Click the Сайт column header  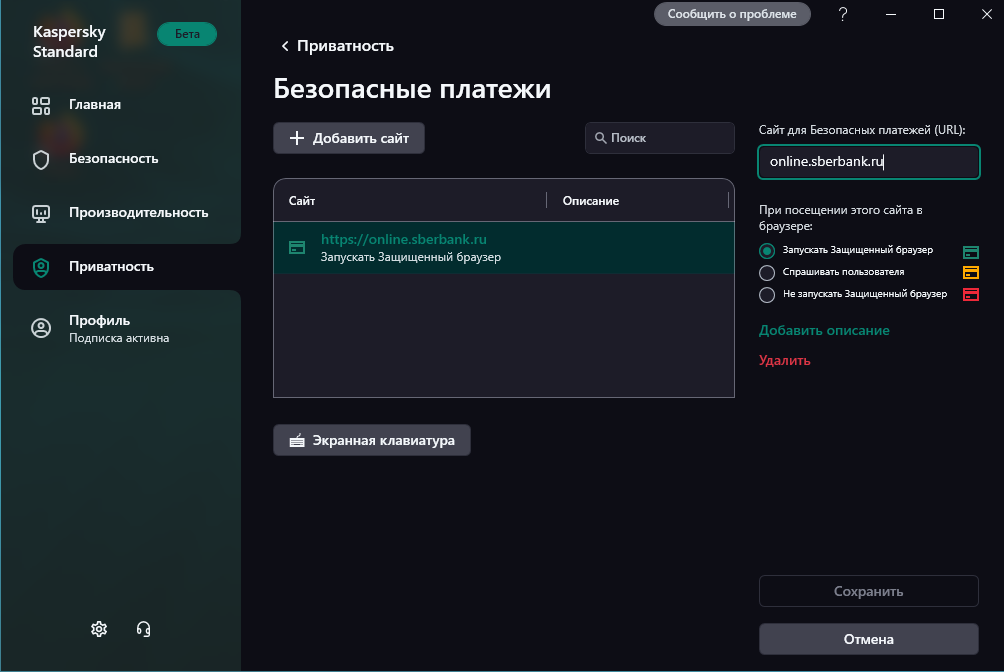[302, 201]
